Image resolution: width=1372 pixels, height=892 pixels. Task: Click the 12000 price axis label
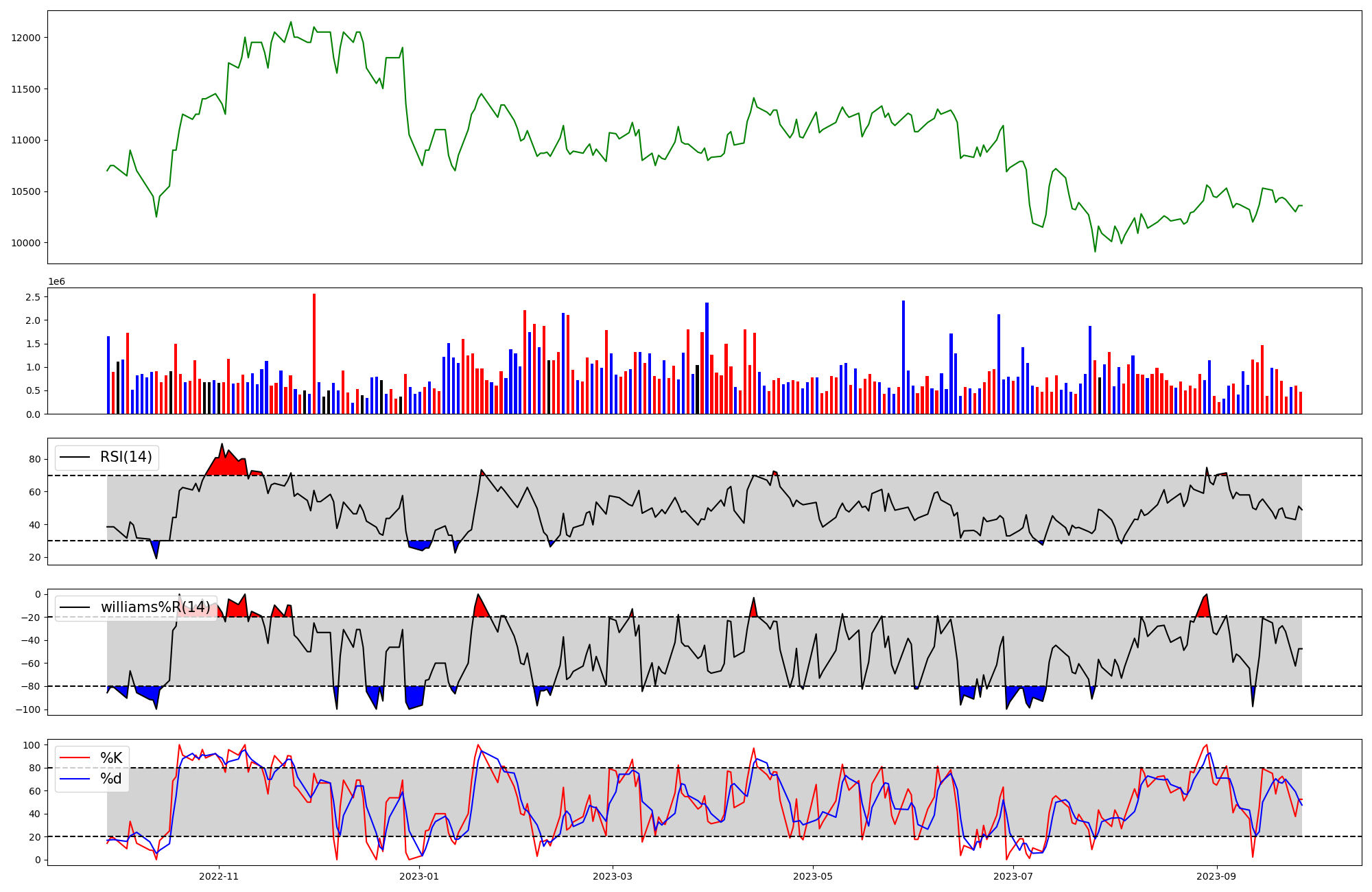26,38
